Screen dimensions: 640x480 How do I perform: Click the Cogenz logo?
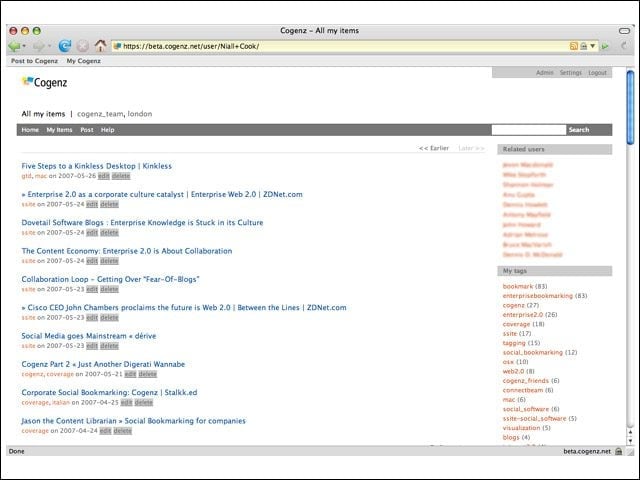point(44,82)
